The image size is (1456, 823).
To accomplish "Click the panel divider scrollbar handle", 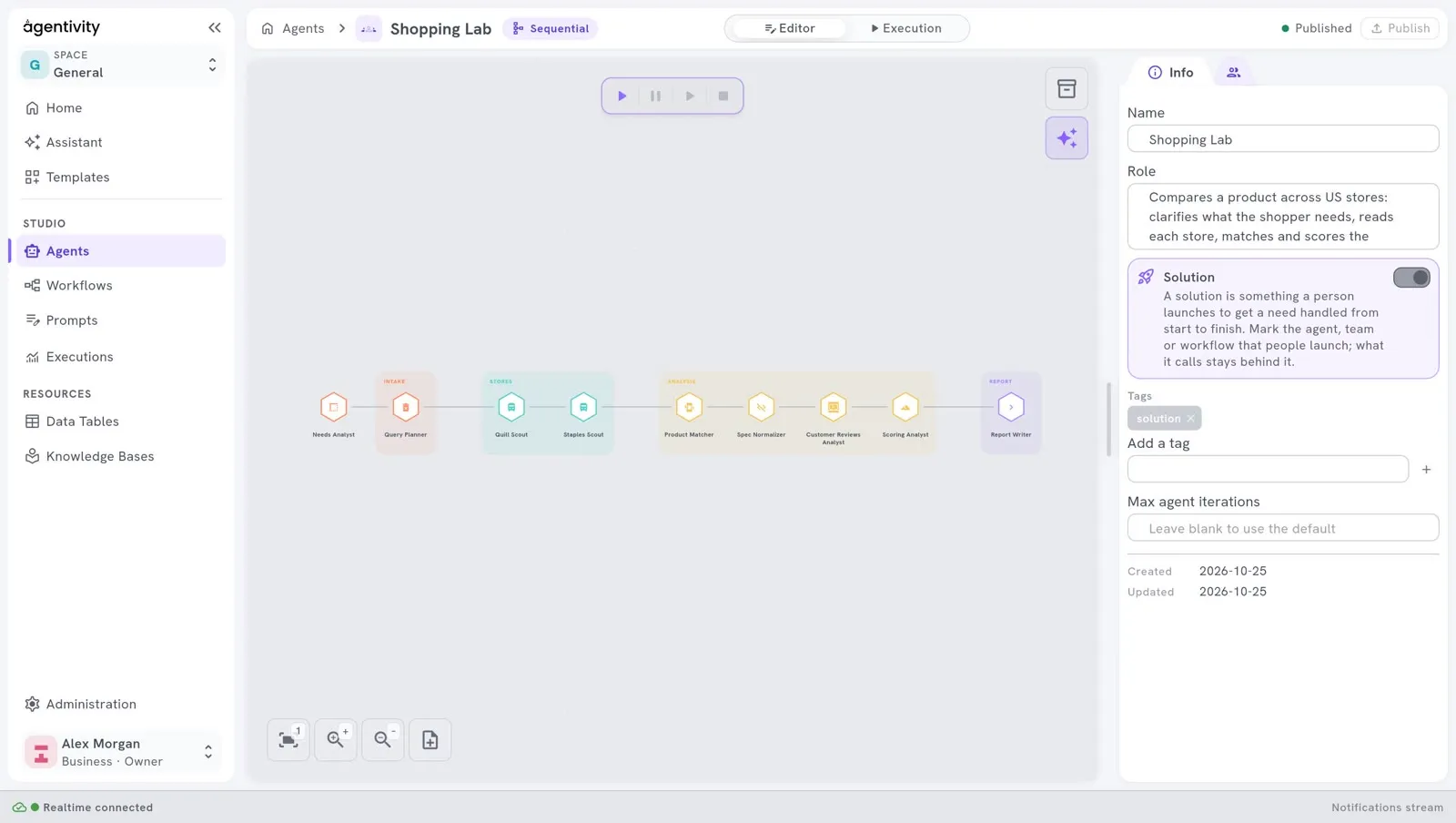I will click(1108, 420).
